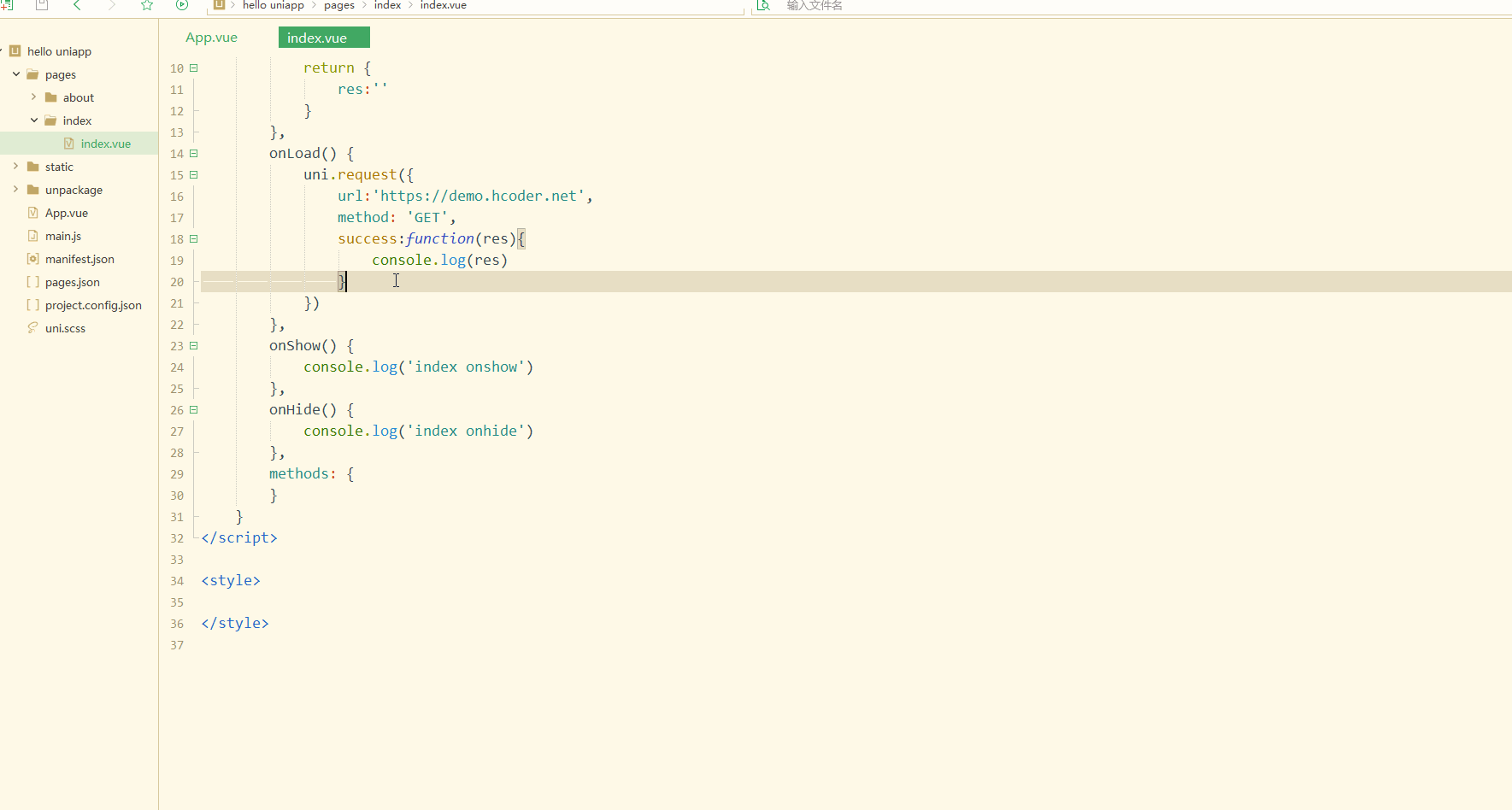Go back with the left arrow icon
Screen dimensions: 1512x810
(x=77, y=4)
